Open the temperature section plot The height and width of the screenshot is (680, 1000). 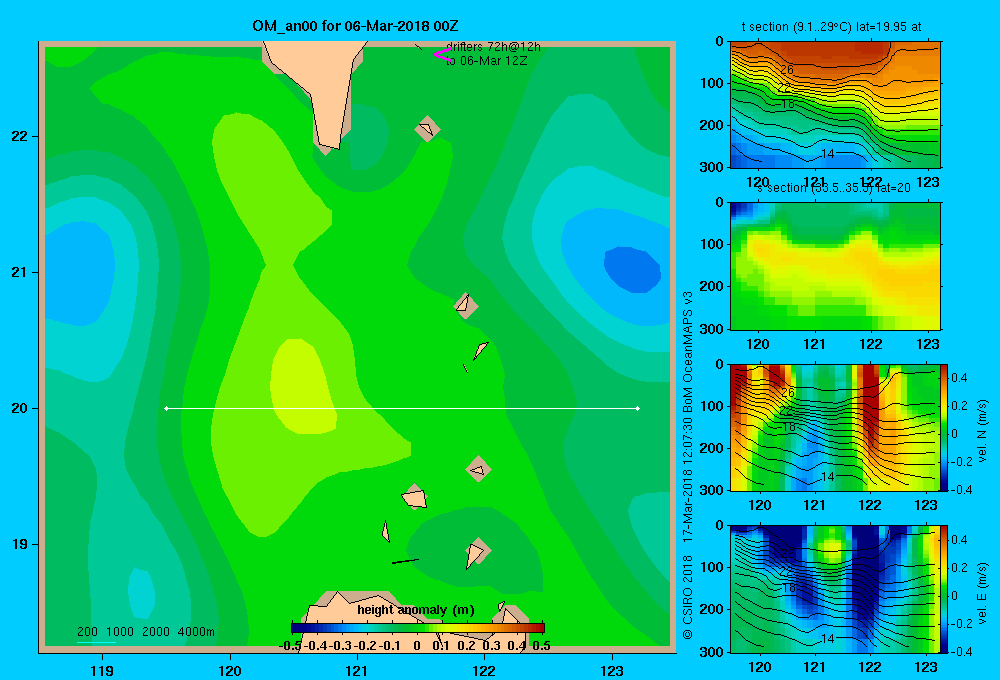[835, 105]
